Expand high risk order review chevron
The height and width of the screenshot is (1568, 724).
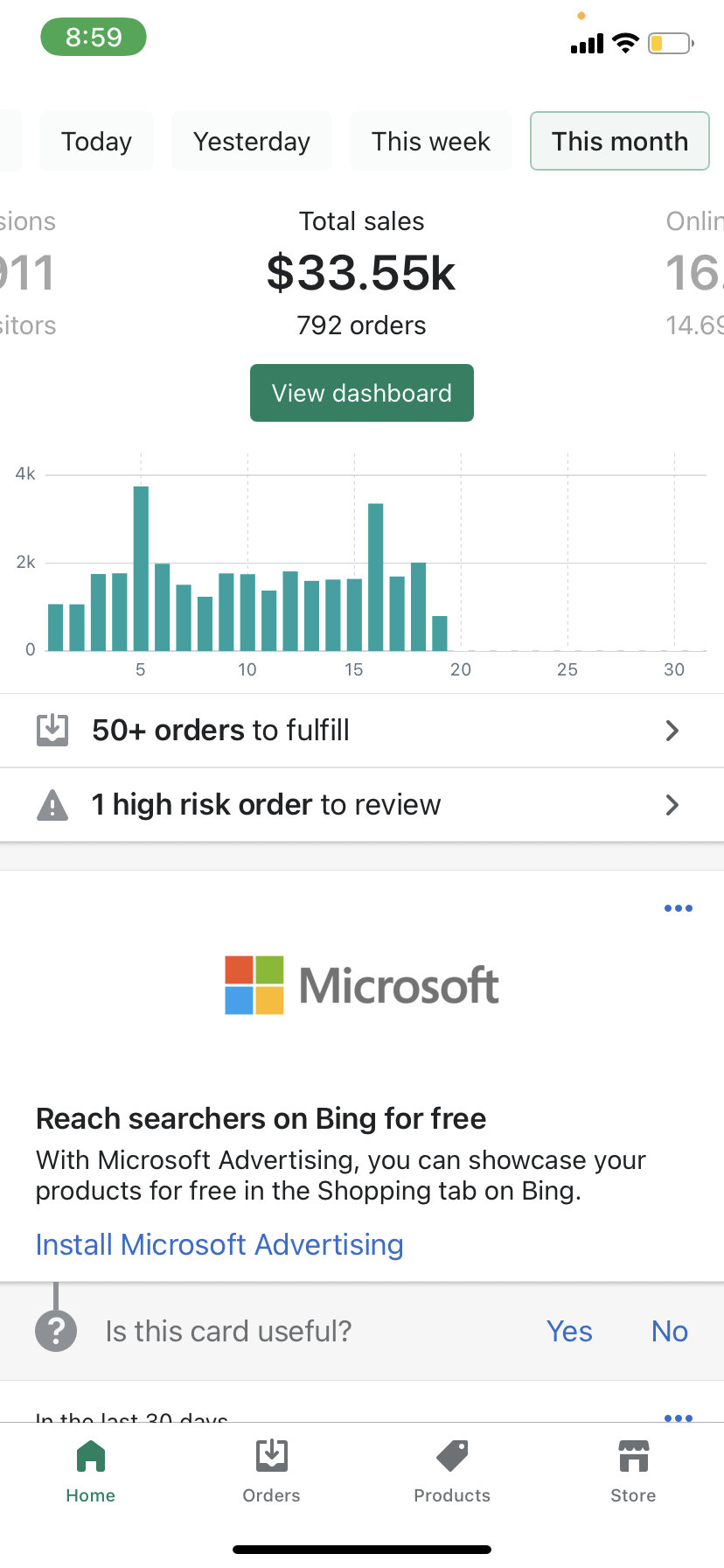pos(672,805)
